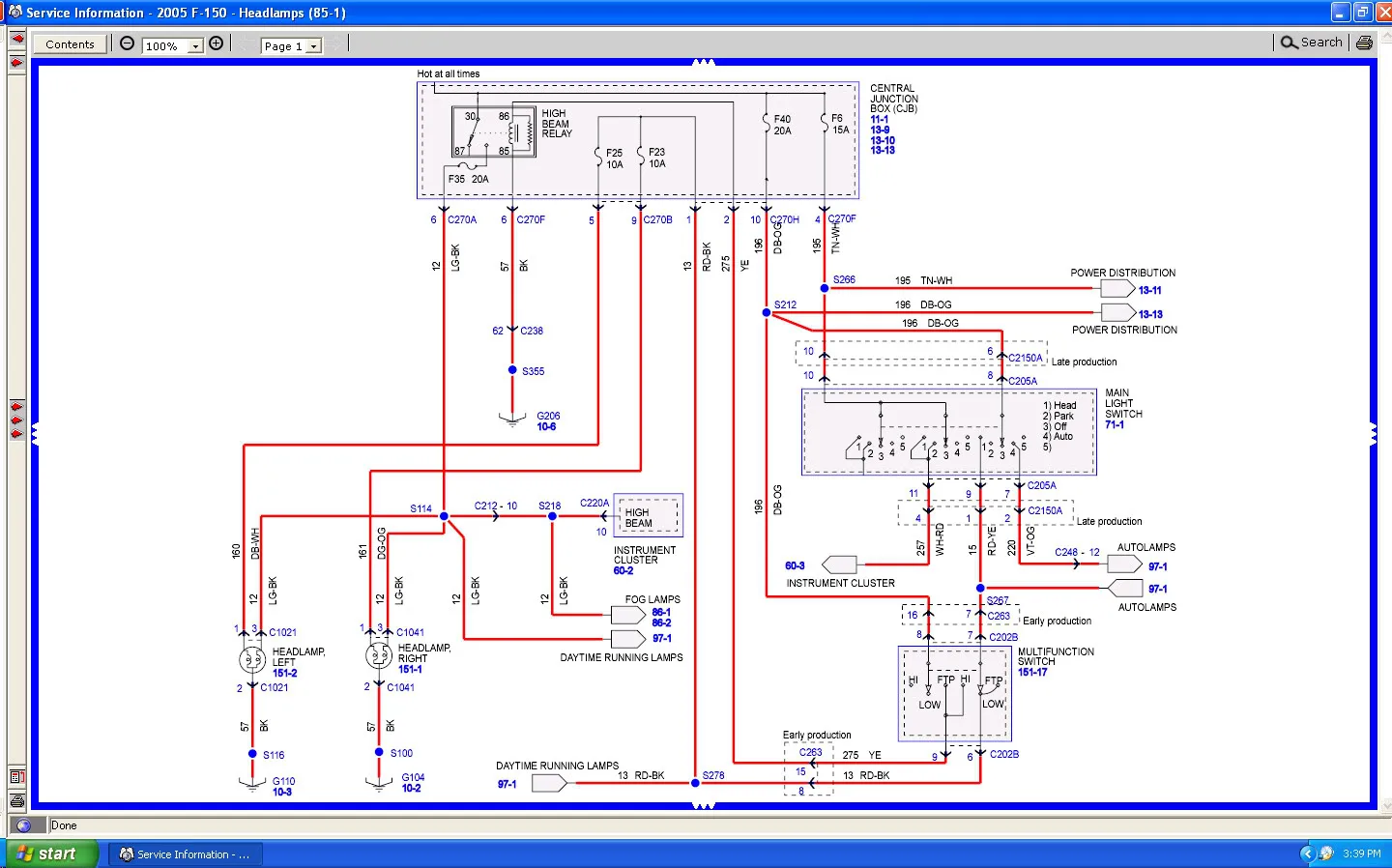Click splice label S355
The image size is (1392, 868).
coord(533,371)
